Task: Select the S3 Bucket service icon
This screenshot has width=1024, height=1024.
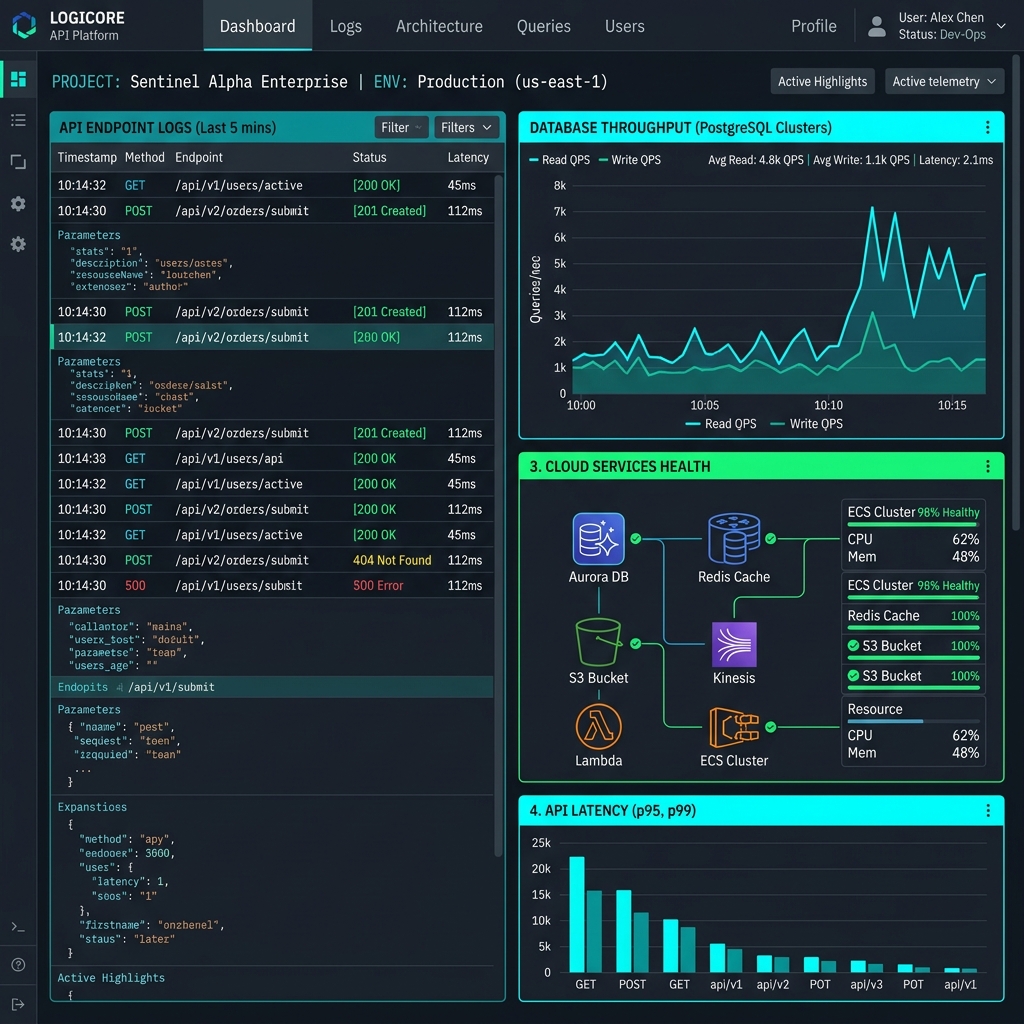Action: (598, 642)
